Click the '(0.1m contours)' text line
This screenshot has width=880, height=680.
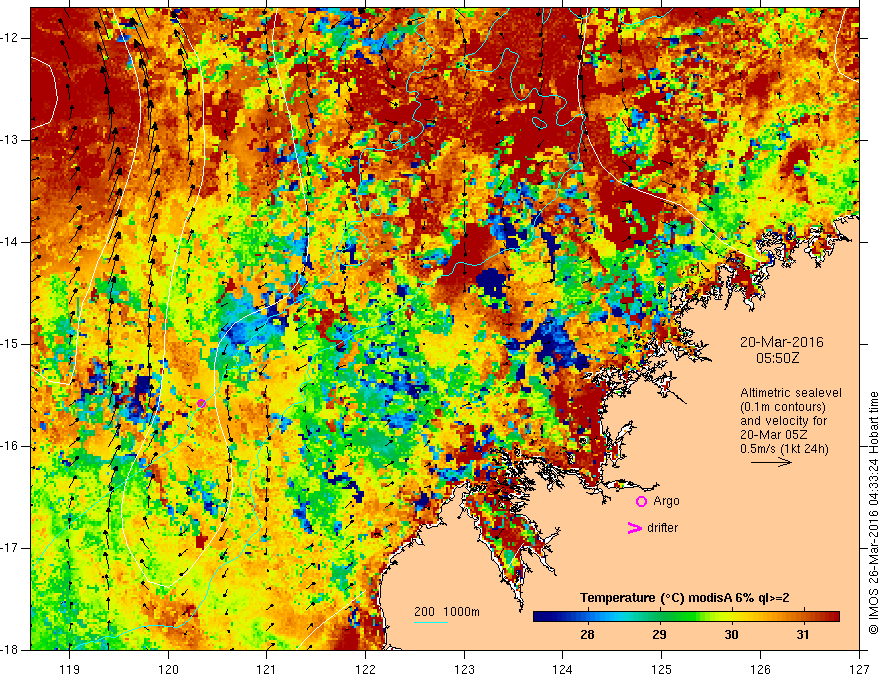[x=783, y=407]
